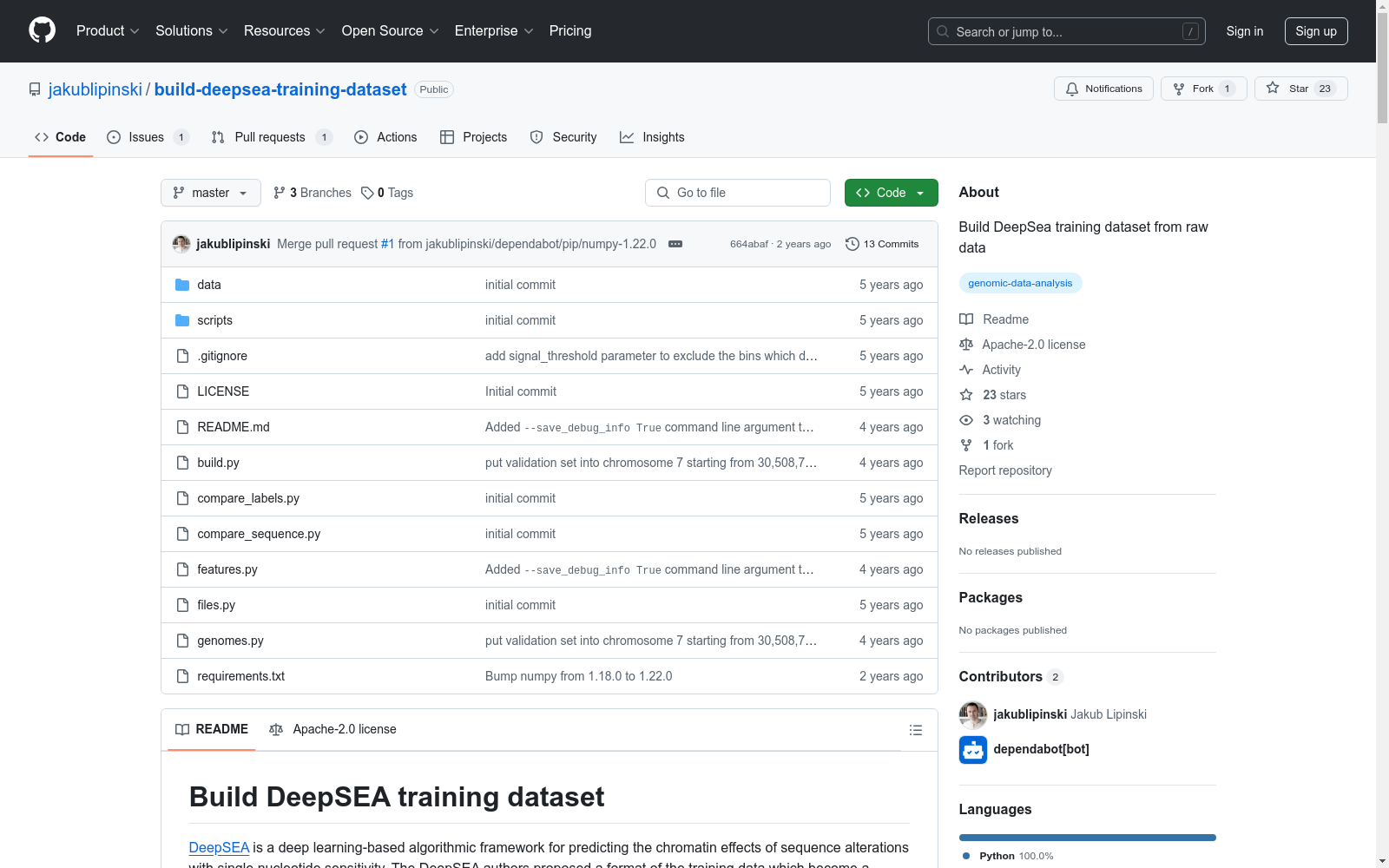Open master branch selector dropdown

[211, 193]
